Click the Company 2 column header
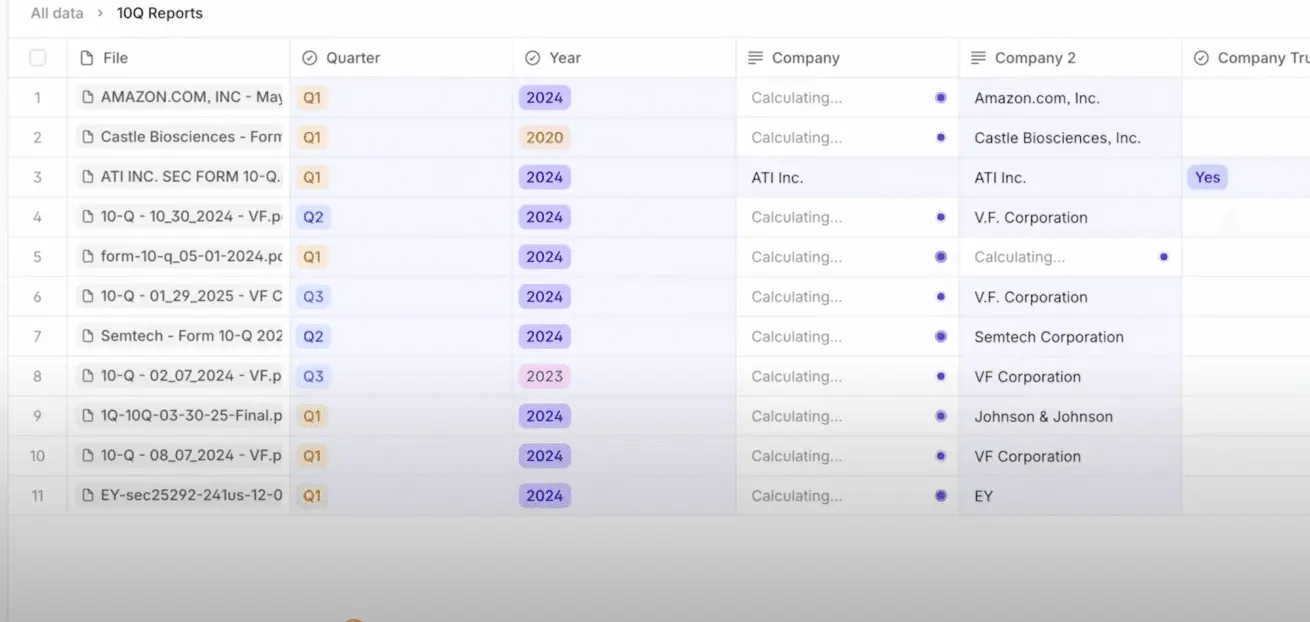 click(x=1070, y=58)
